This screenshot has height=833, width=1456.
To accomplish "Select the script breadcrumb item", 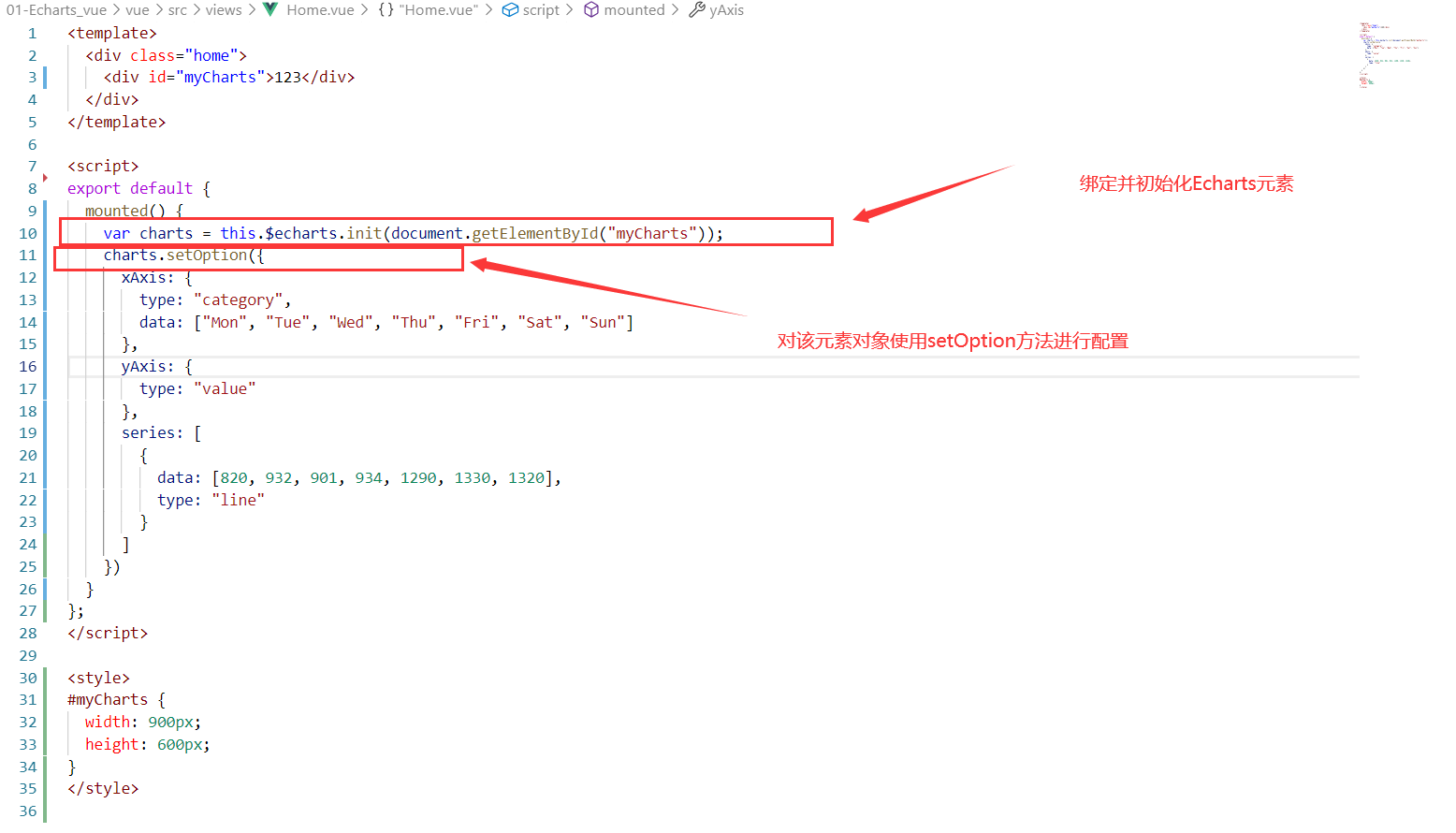I will pyautogui.click(x=541, y=10).
